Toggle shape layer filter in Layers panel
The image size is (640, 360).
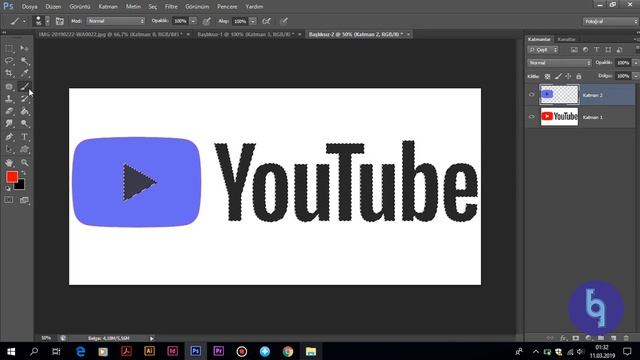(608, 50)
